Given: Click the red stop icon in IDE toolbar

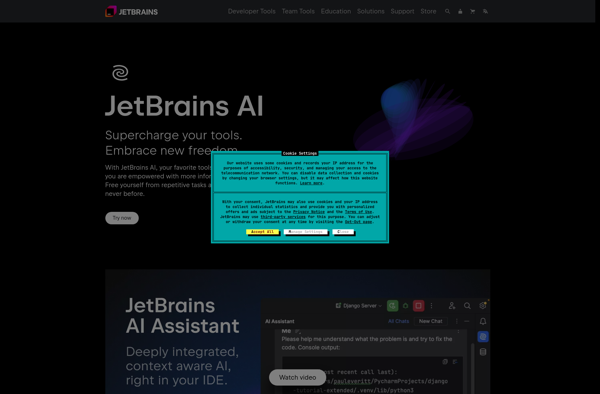Looking at the screenshot, I should [418, 306].
